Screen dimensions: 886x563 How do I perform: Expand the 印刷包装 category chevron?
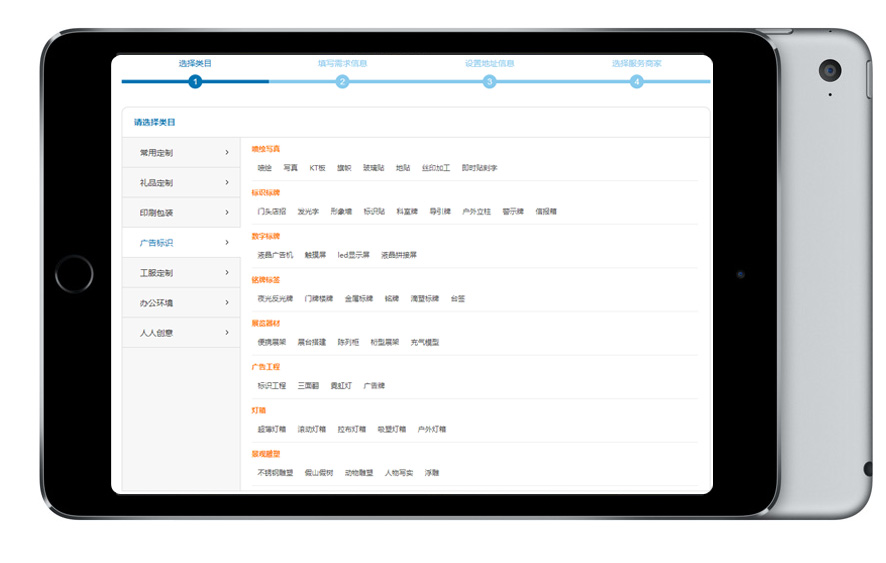(x=227, y=213)
